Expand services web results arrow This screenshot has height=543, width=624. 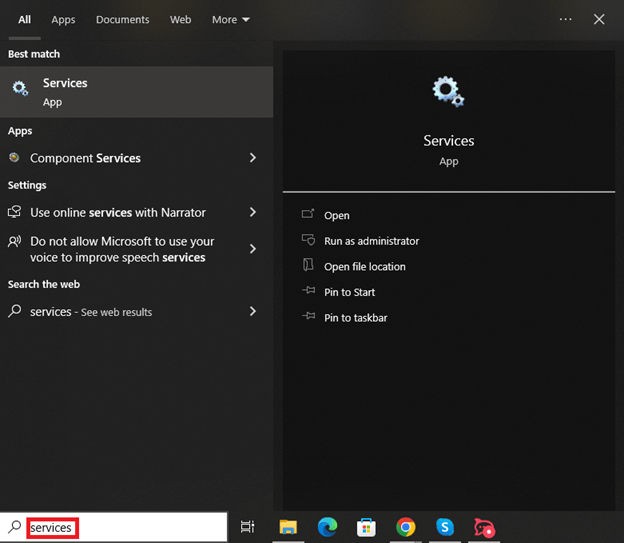pos(253,311)
